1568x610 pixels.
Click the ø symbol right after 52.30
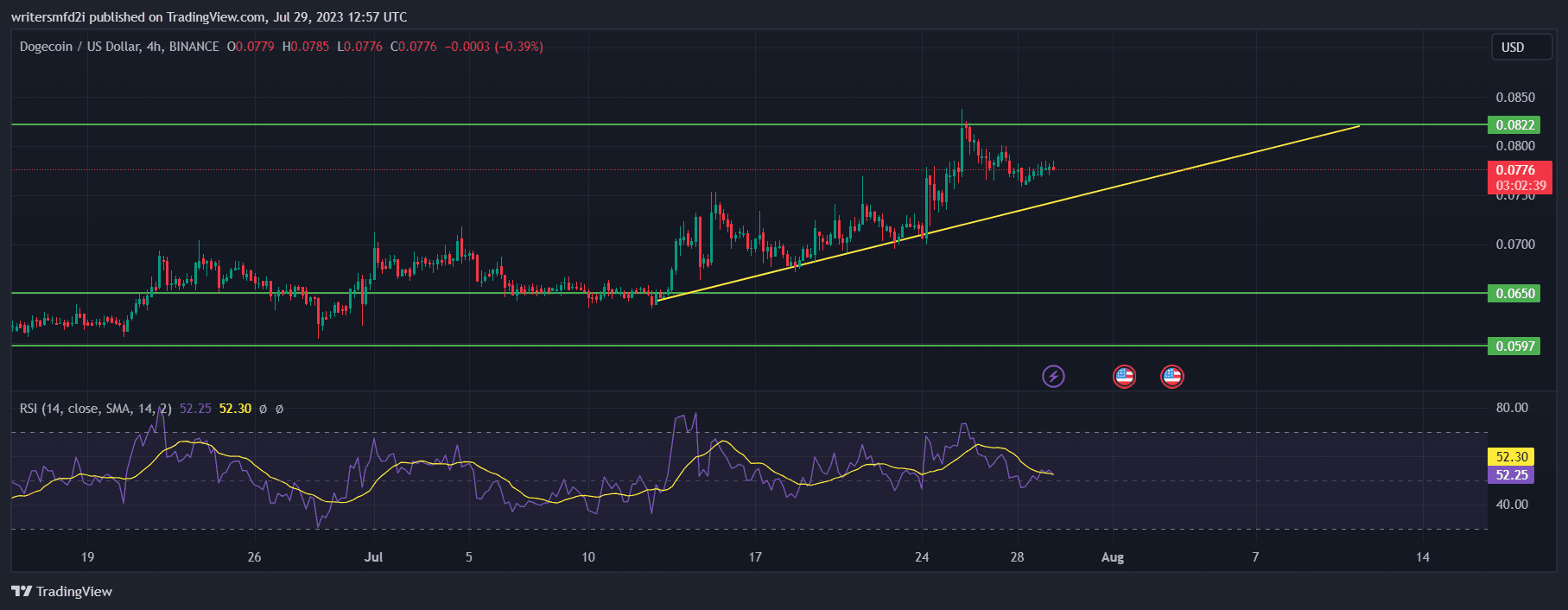[x=263, y=409]
